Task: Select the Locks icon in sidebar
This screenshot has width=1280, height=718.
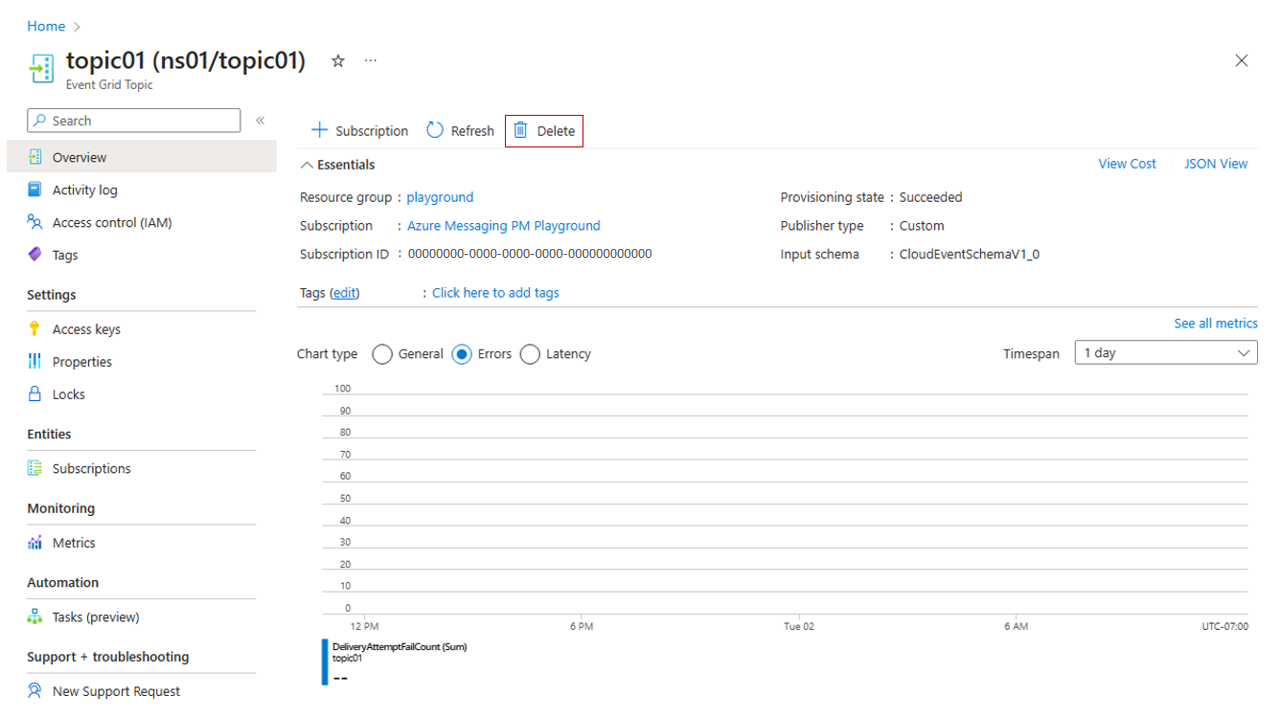Action: 34,393
